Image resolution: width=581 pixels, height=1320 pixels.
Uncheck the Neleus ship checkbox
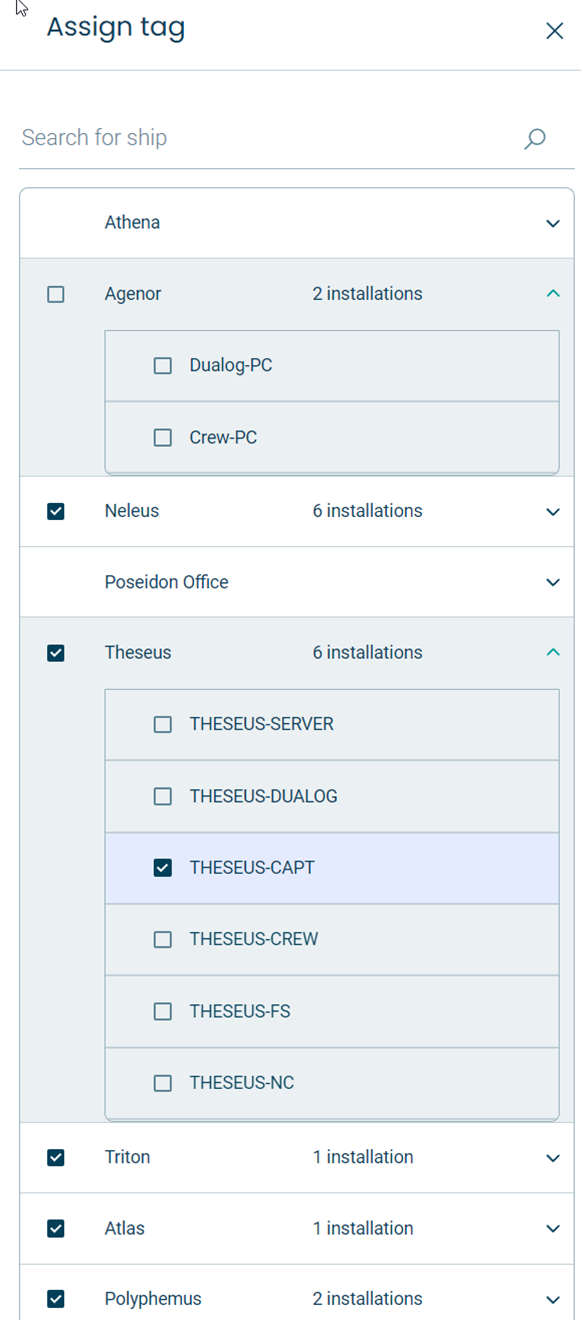point(56,511)
